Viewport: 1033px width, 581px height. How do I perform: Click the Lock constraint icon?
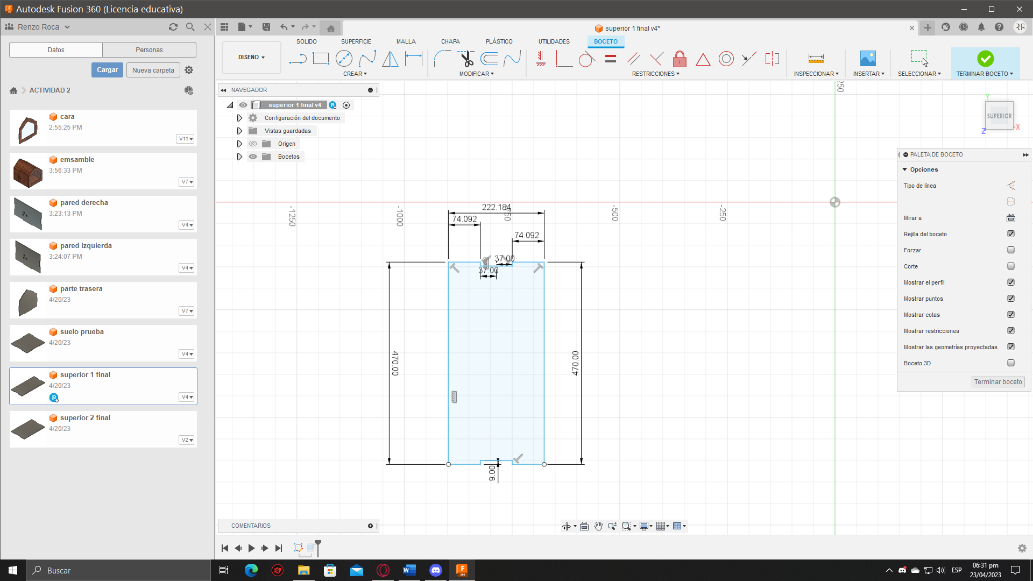tap(680, 58)
